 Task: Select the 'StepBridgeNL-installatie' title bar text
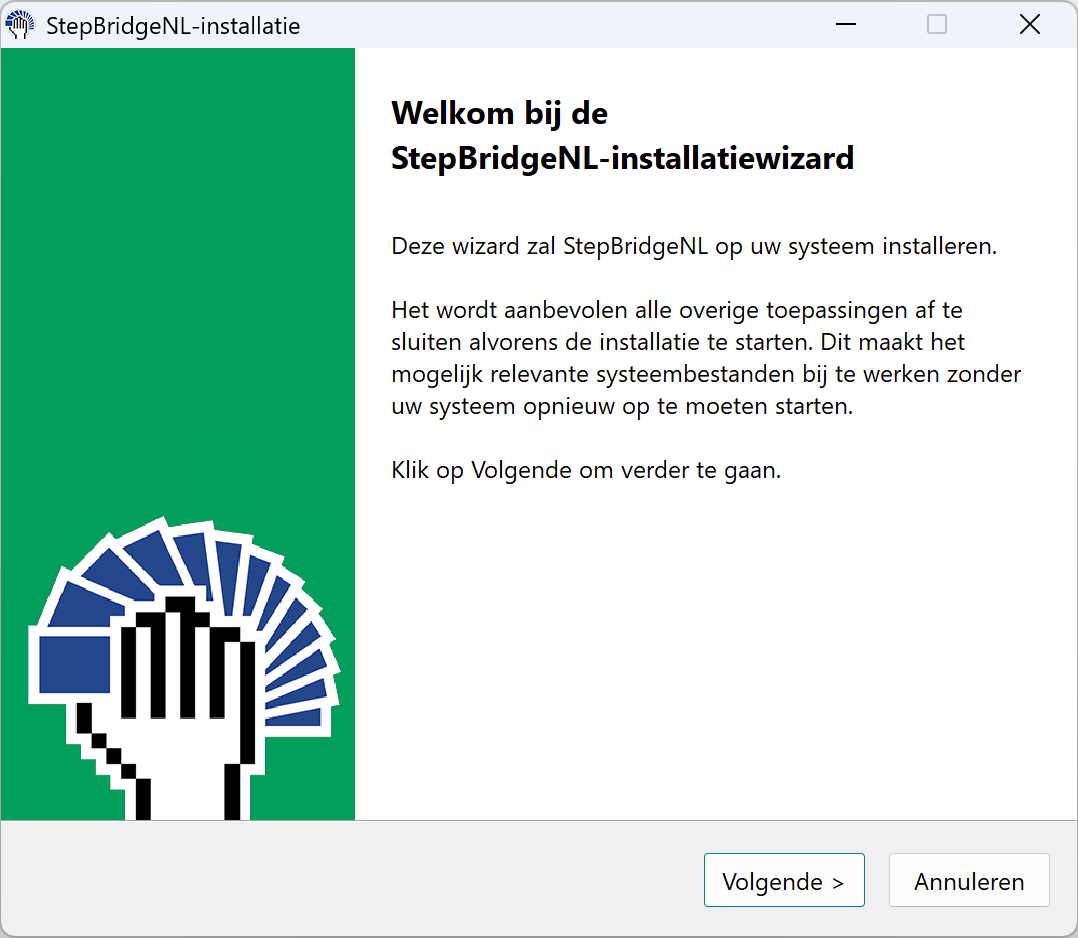point(170,26)
